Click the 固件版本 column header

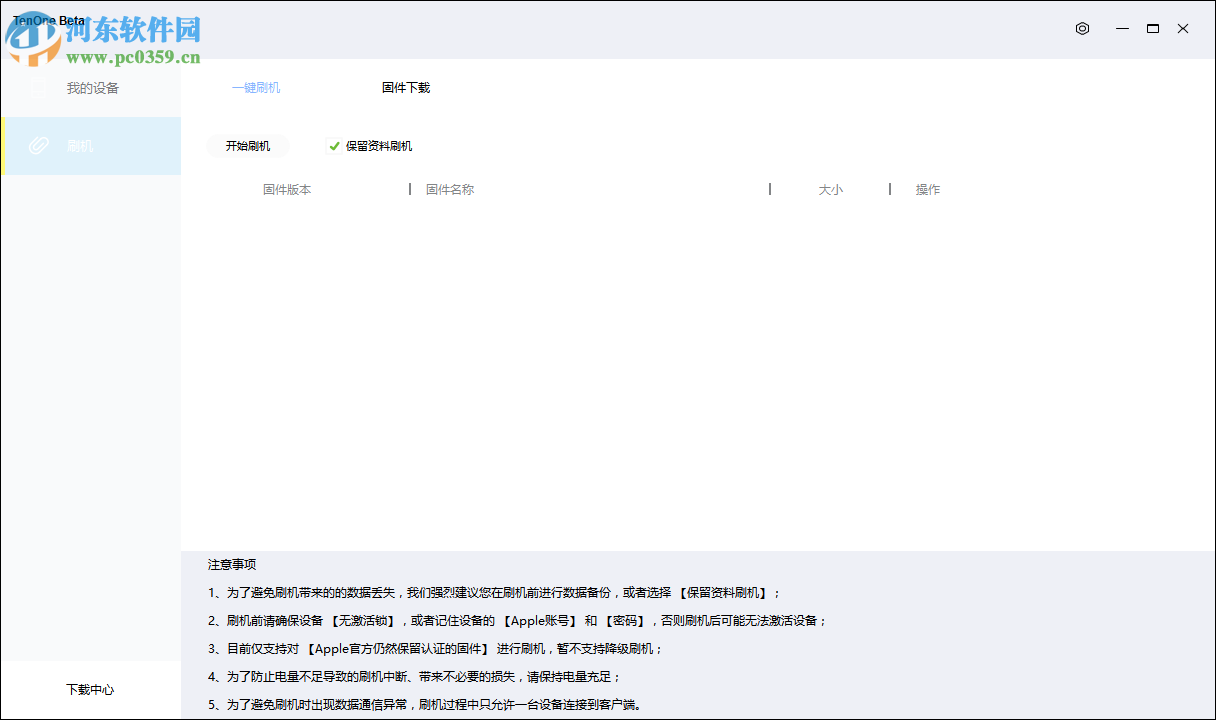pyautogui.click(x=287, y=189)
